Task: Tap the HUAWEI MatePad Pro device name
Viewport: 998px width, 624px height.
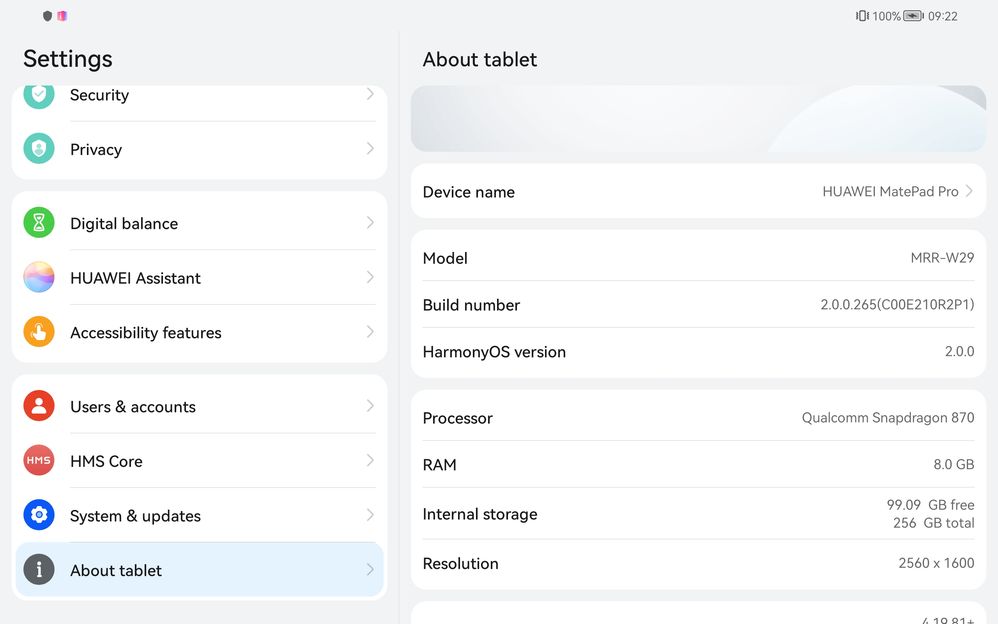Action: pos(890,191)
